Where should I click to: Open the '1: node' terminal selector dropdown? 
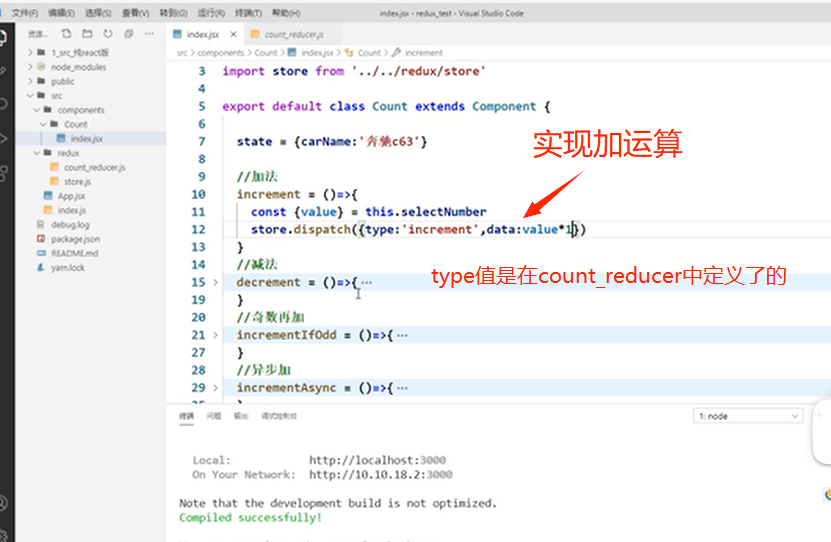(x=748, y=416)
